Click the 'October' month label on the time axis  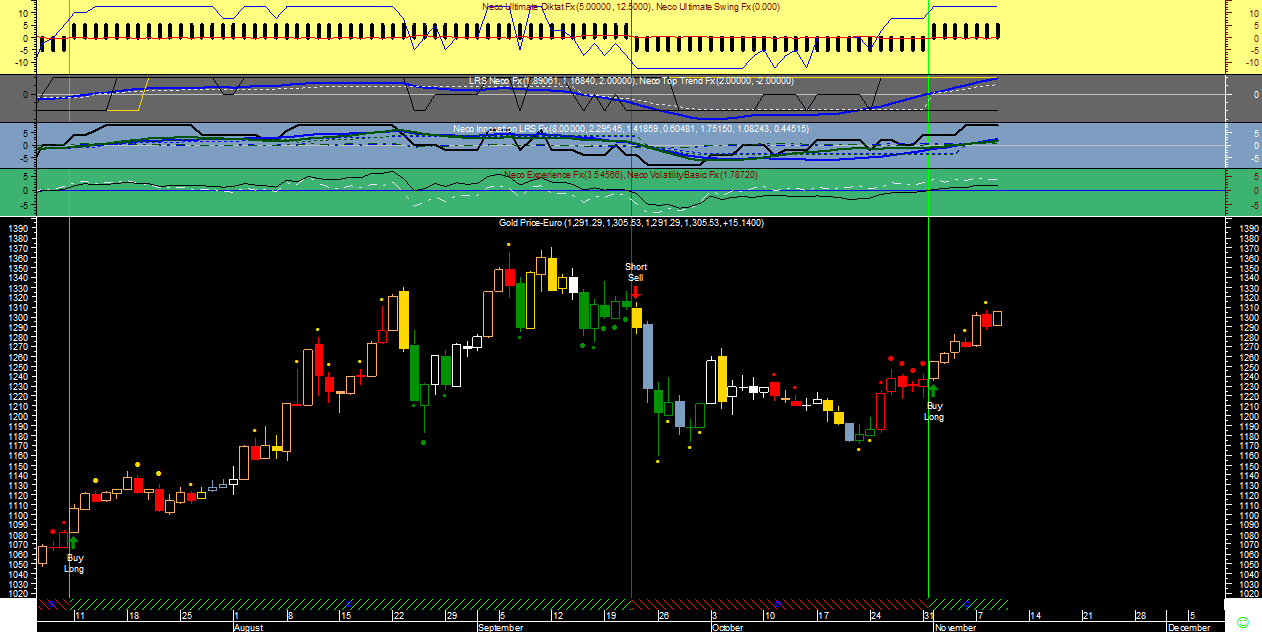(728, 627)
